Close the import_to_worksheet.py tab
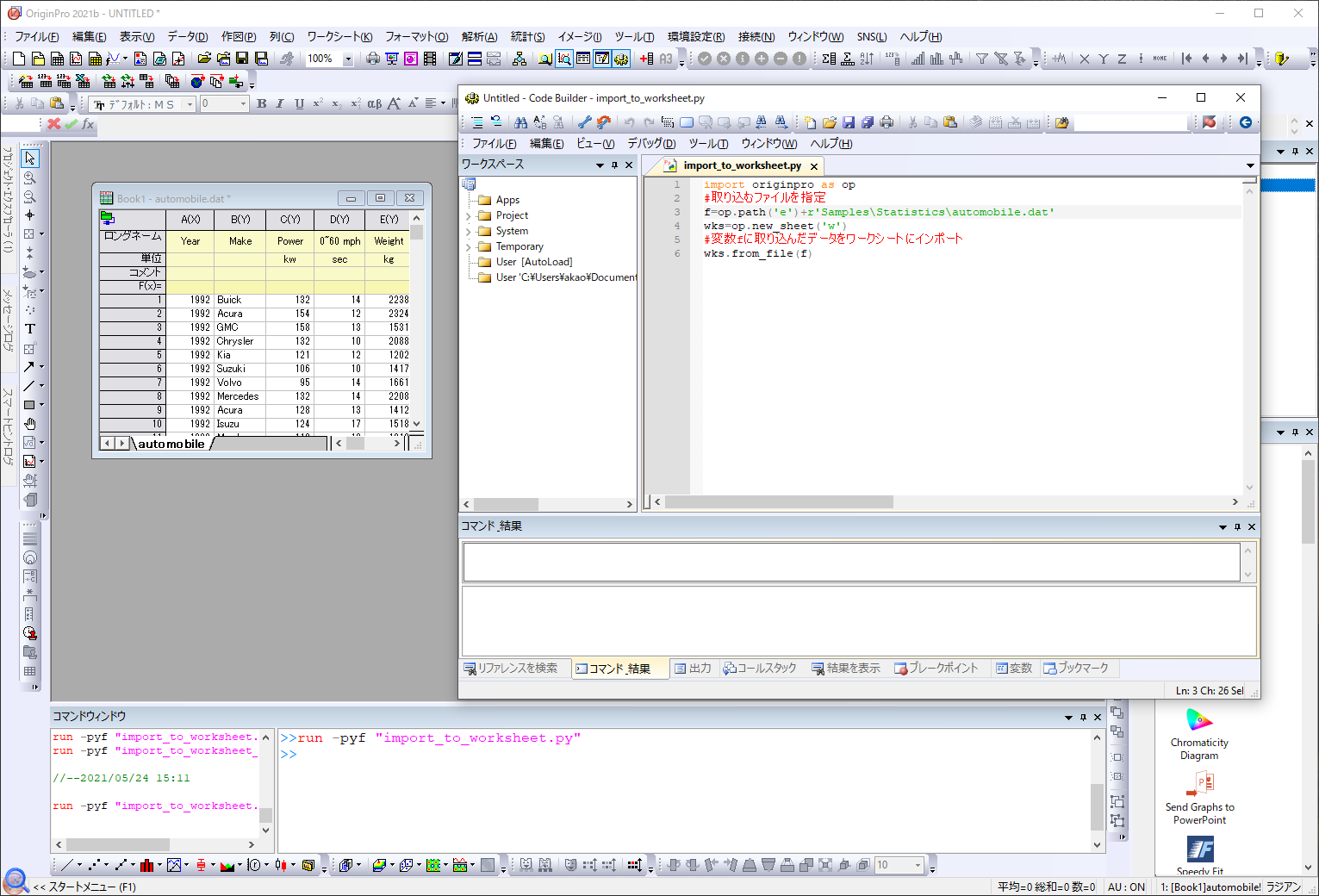Viewport: 1319px width, 896px height. [814, 166]
